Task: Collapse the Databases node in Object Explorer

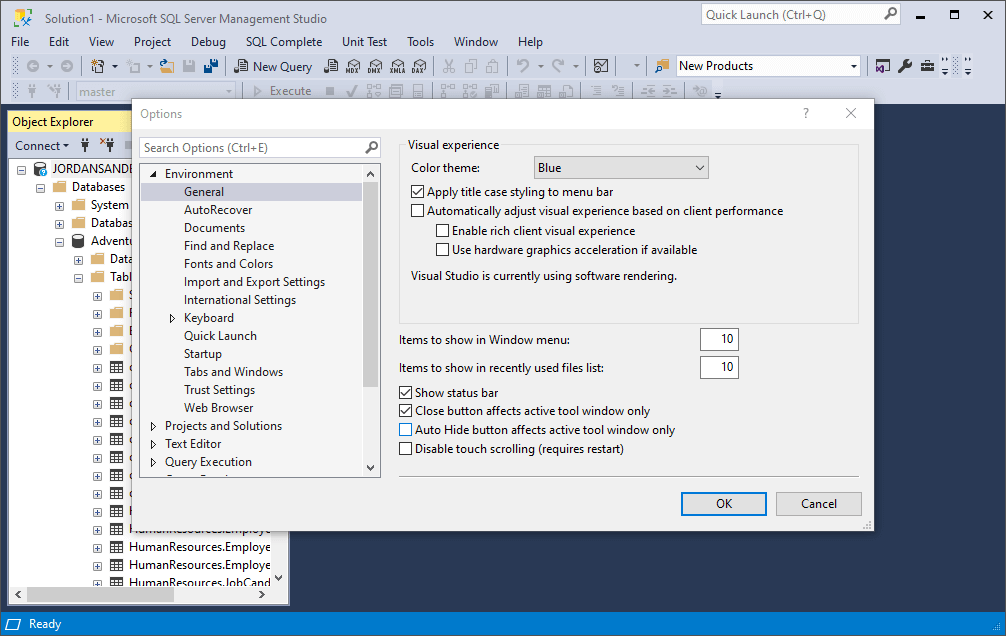Action: [x=40, y=188]
